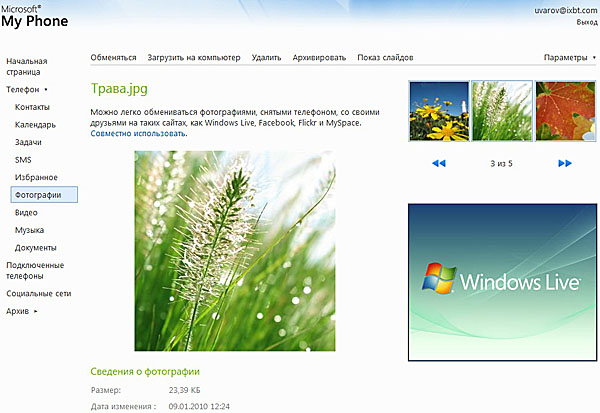Select the red autumn leaf thumbnail
The height and width of the screenshot is (413, 600).
[566, 111]
